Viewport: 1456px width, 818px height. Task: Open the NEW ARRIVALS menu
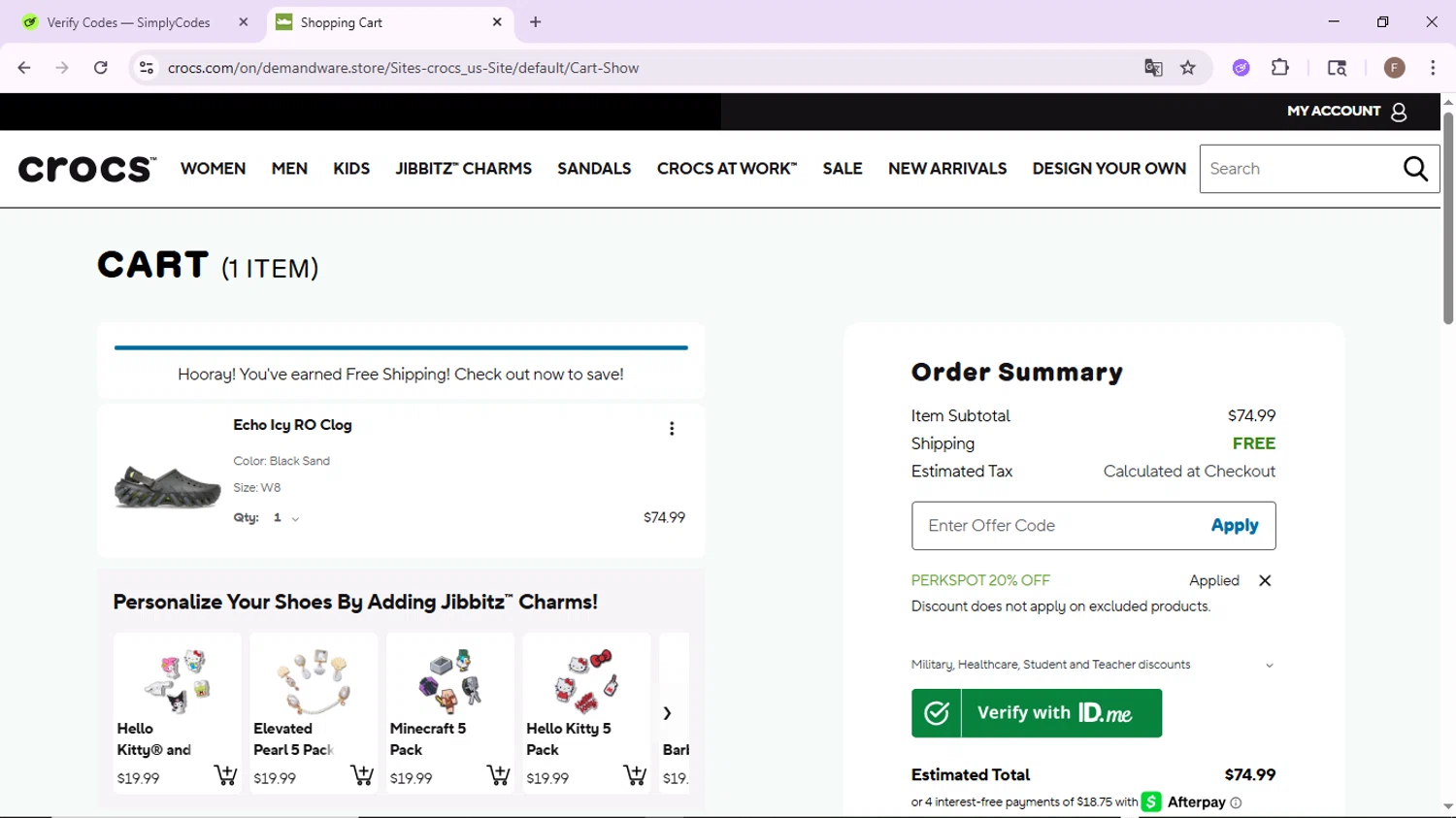[x=947, y=169]
